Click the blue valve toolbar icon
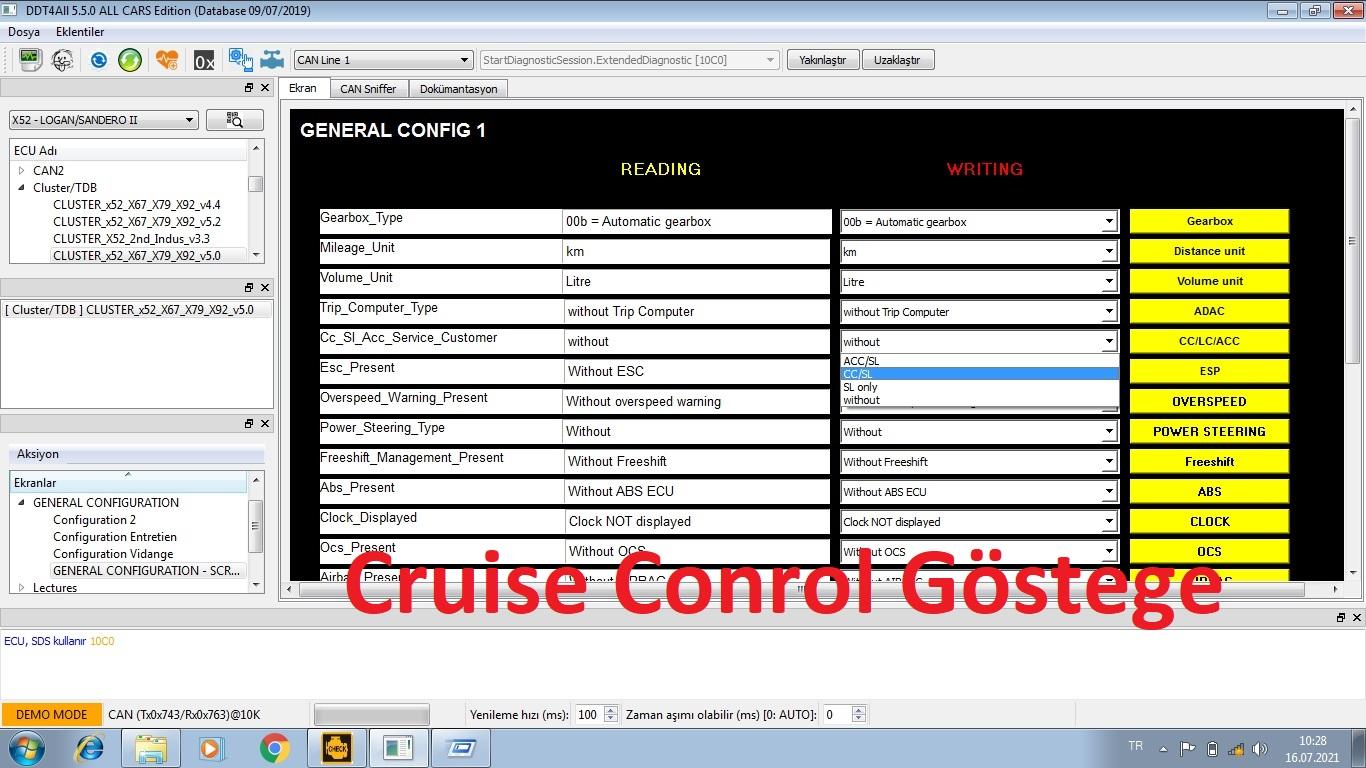This screenshot has width=1366, height=768. click(x=272, y=60)
